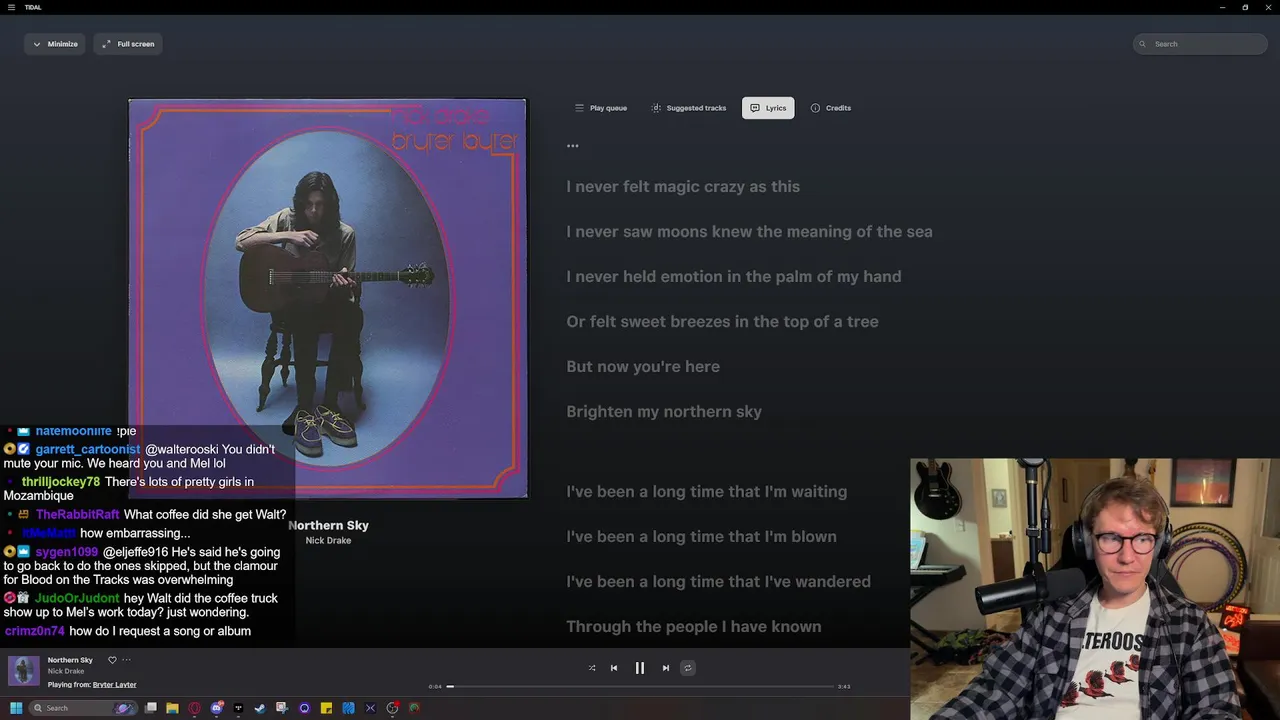Image resolution: width=1280 pixels, height=720 pixels.
Task: Open the Credits tab
Action: pyautogui.click(x=831, y=108)
